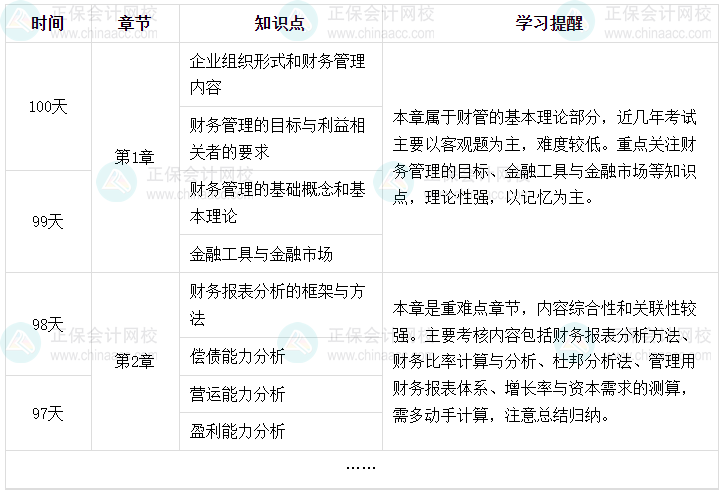Viewport: 723px width, 495px height.
Task: Click the 100天 time cell
Action: [47, 107]
